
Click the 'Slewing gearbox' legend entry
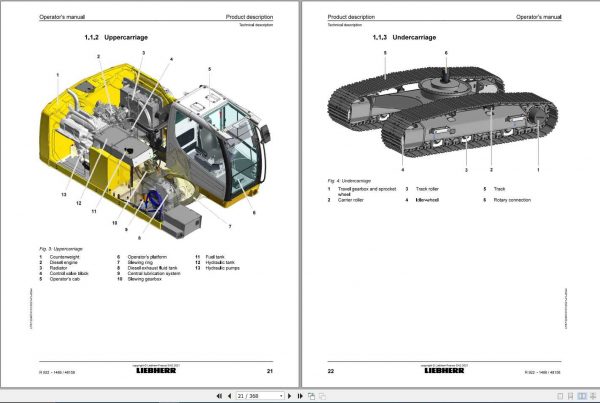click(x=145, y=279)
